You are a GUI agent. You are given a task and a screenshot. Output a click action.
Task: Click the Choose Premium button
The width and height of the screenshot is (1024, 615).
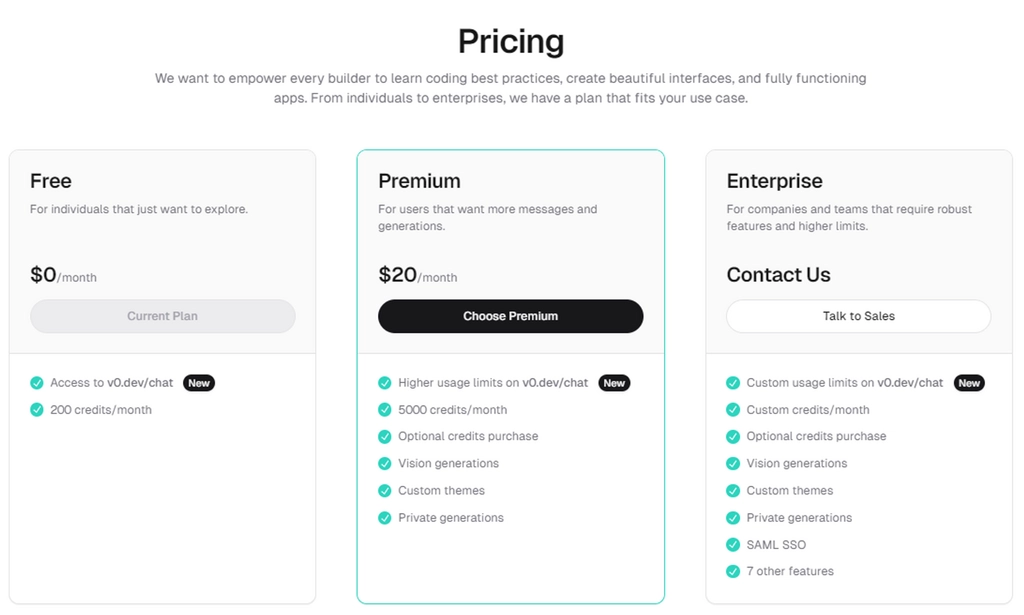pos(510,316)
